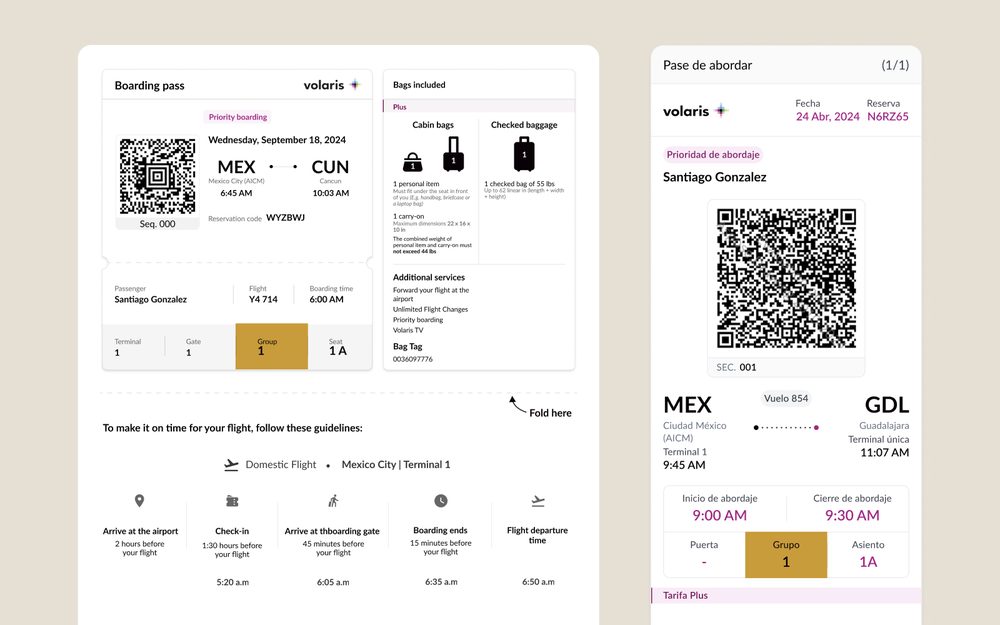Click the walking passenger icon for boarding gate
1000x625 pixels.
coord(333,501)
